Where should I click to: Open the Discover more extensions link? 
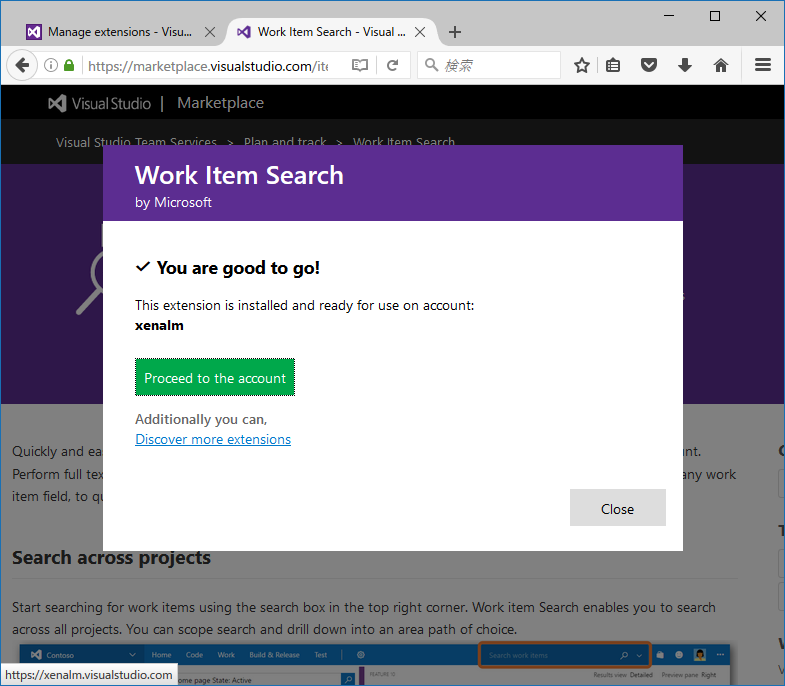coord(213,439)
